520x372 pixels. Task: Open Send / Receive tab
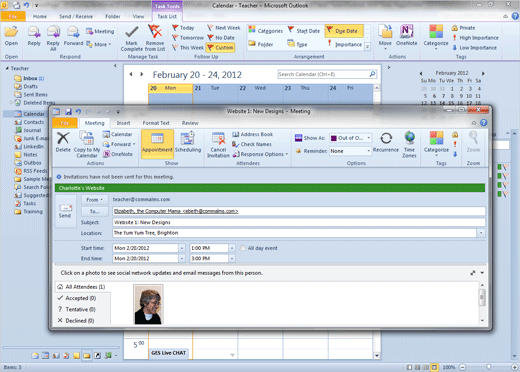point(76,16)
